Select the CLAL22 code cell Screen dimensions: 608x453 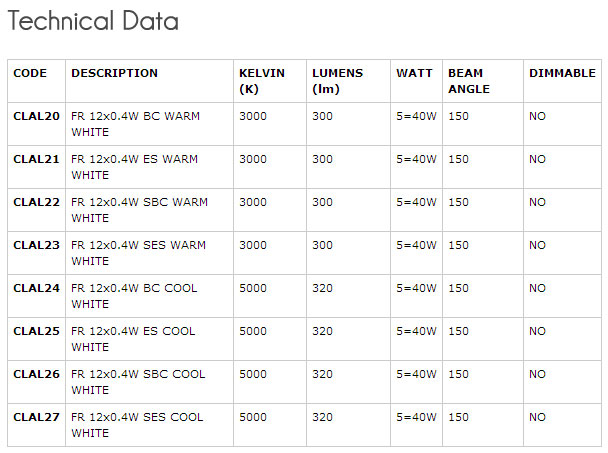36,202
